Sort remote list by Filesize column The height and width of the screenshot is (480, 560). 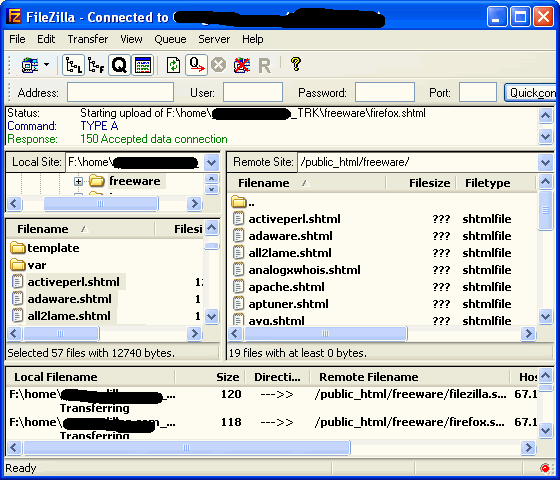[x=420, y=183]
